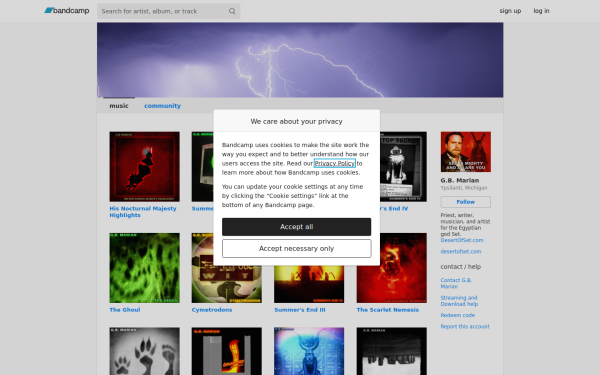Open The Ghoul title link
Viewport: 600px width, 375px height.
(125, 310)
